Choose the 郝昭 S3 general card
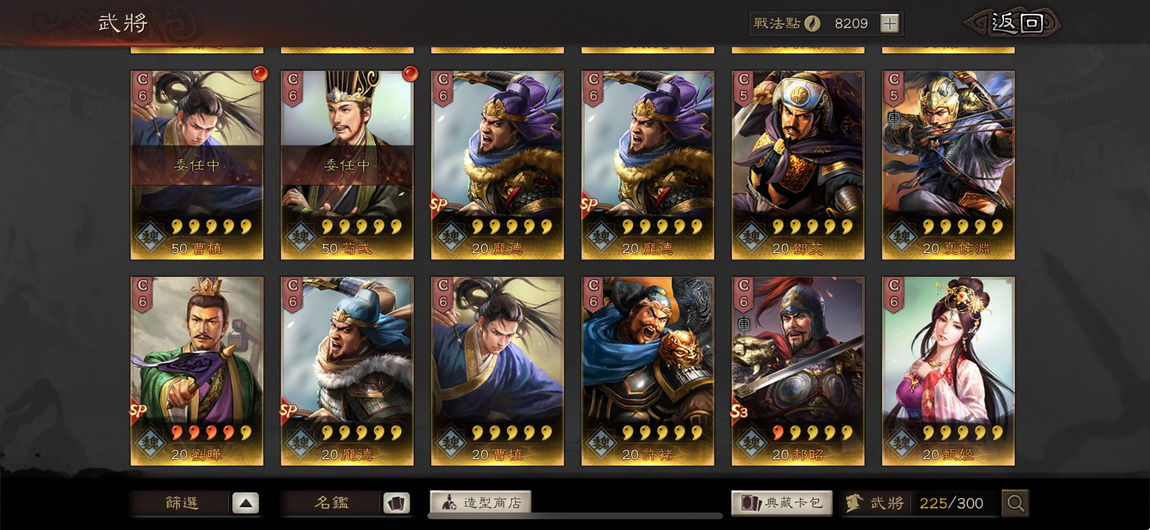Screen dimensions: 1150x530 pyautogui.click(x=798, y=371)
